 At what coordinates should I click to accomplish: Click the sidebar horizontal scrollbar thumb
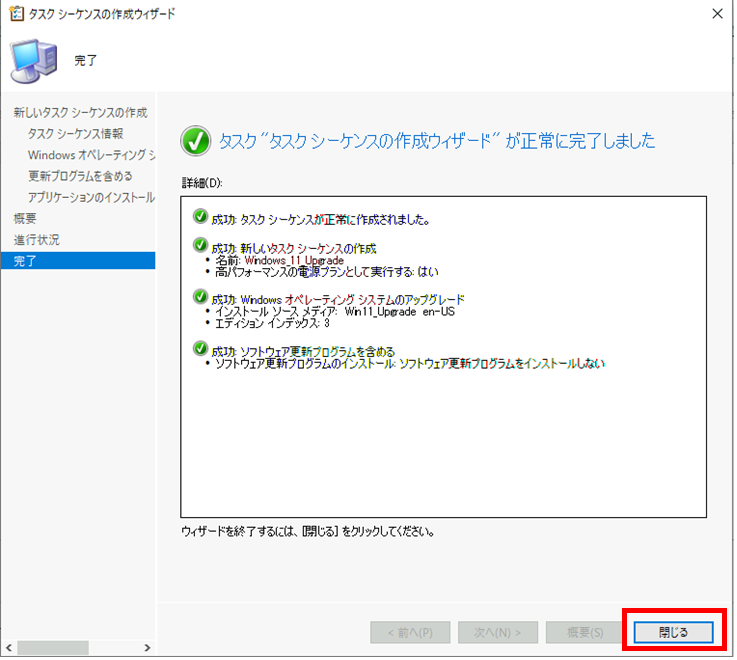pyautogui.click(x=53, y=647)
